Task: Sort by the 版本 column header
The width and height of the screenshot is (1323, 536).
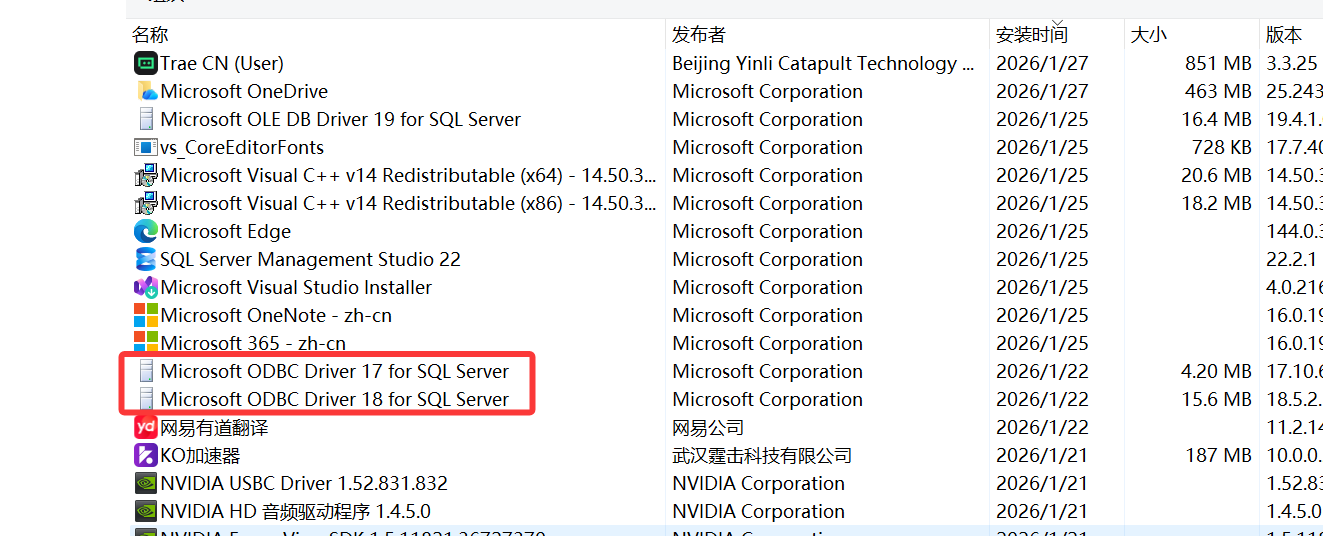Action: [x=1284, y=34]
